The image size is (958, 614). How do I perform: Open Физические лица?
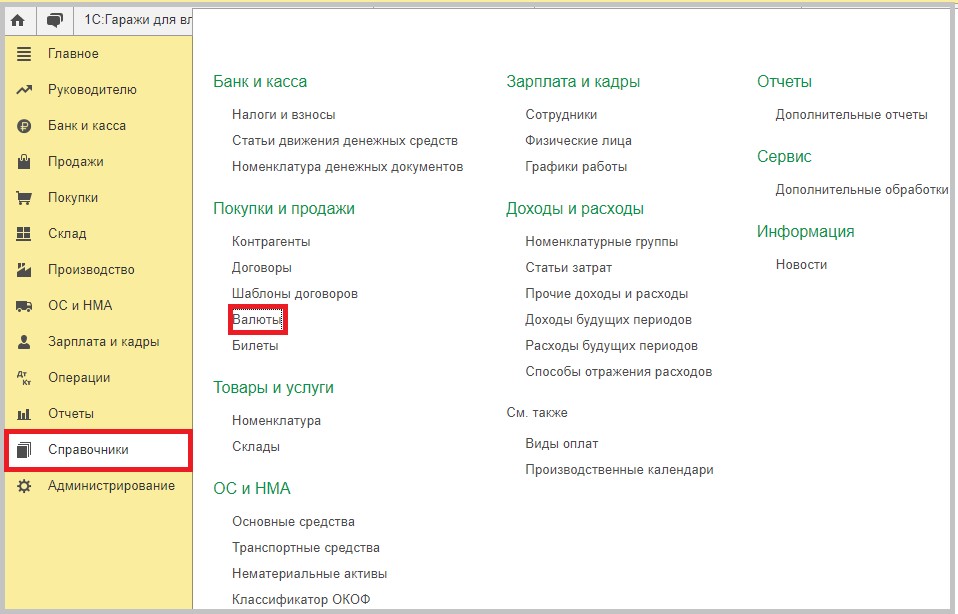[x=579, y=141]
